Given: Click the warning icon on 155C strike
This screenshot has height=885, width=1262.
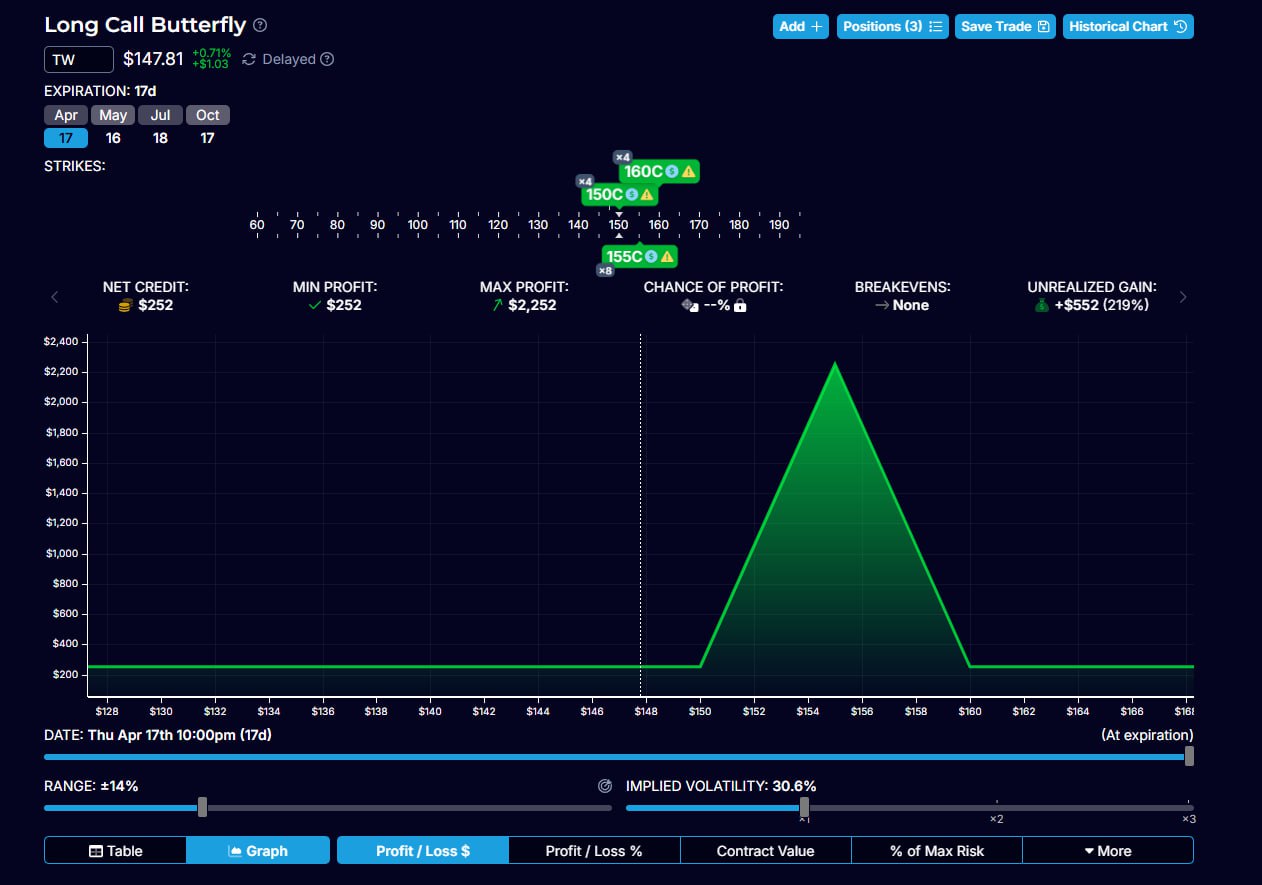Looking at the screenshot, I should 667,257.
